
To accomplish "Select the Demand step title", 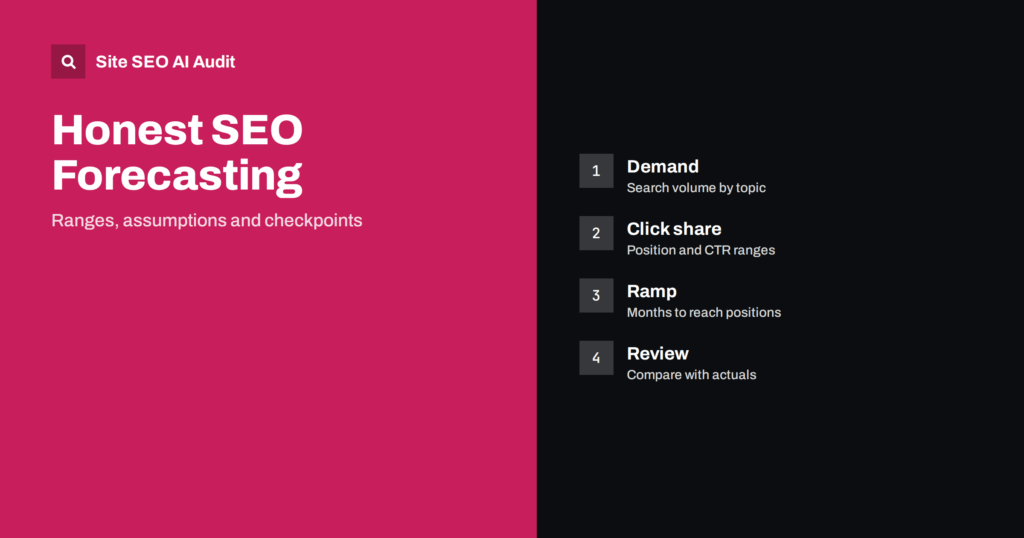I will coord(663,166).
